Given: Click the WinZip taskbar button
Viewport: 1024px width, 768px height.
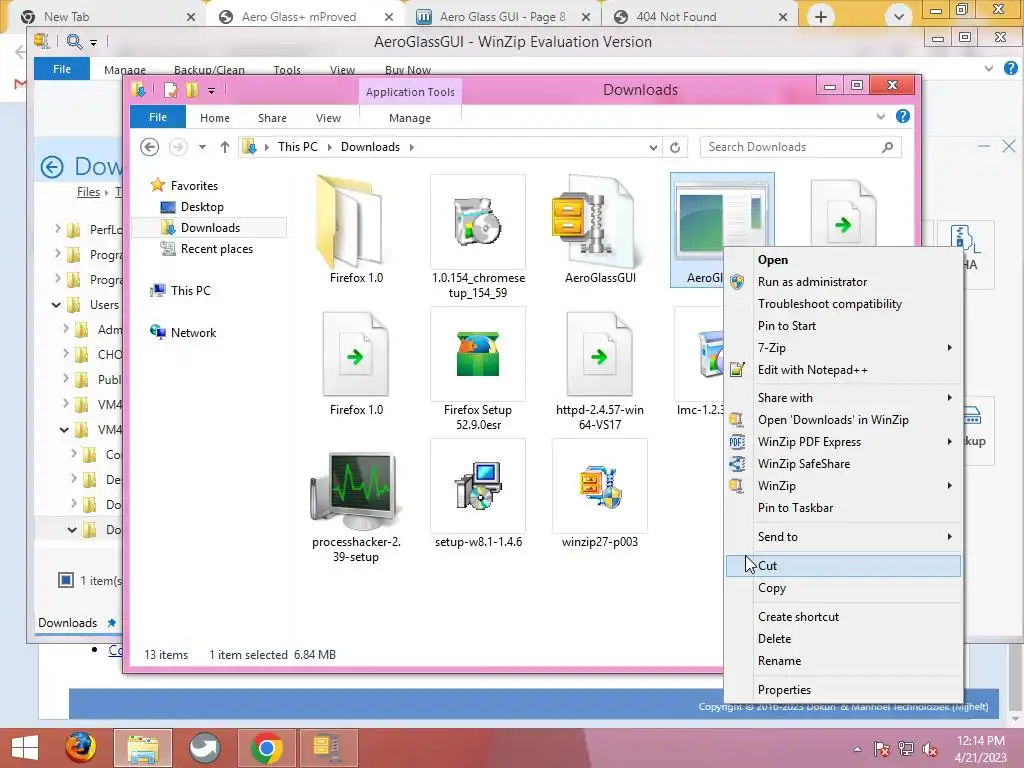Looking at the screenshot, I should [328, 748].
